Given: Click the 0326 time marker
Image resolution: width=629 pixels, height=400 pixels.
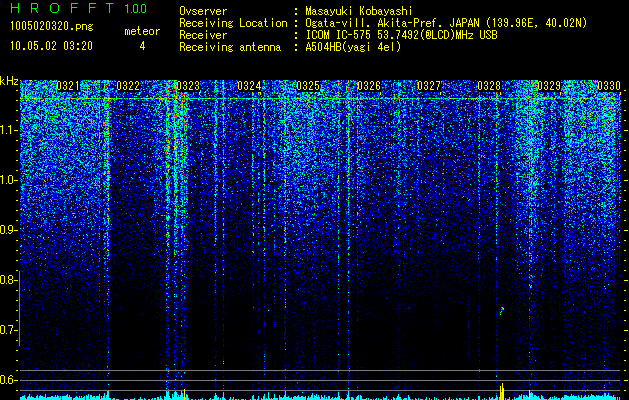Looking at the screenshot, I should click(369, 86).
